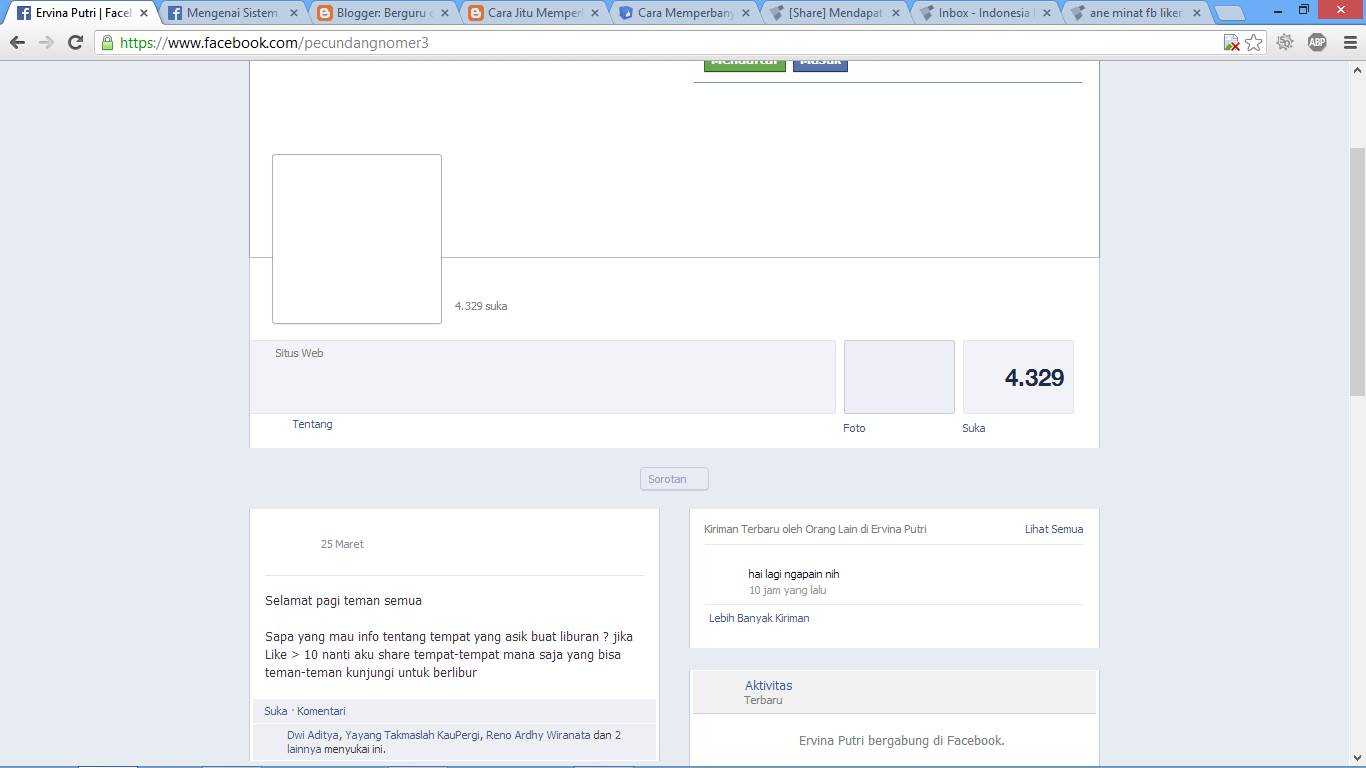The image size is (1366, 768).
Task: Open the Tentang link
Action: (312, 424)
